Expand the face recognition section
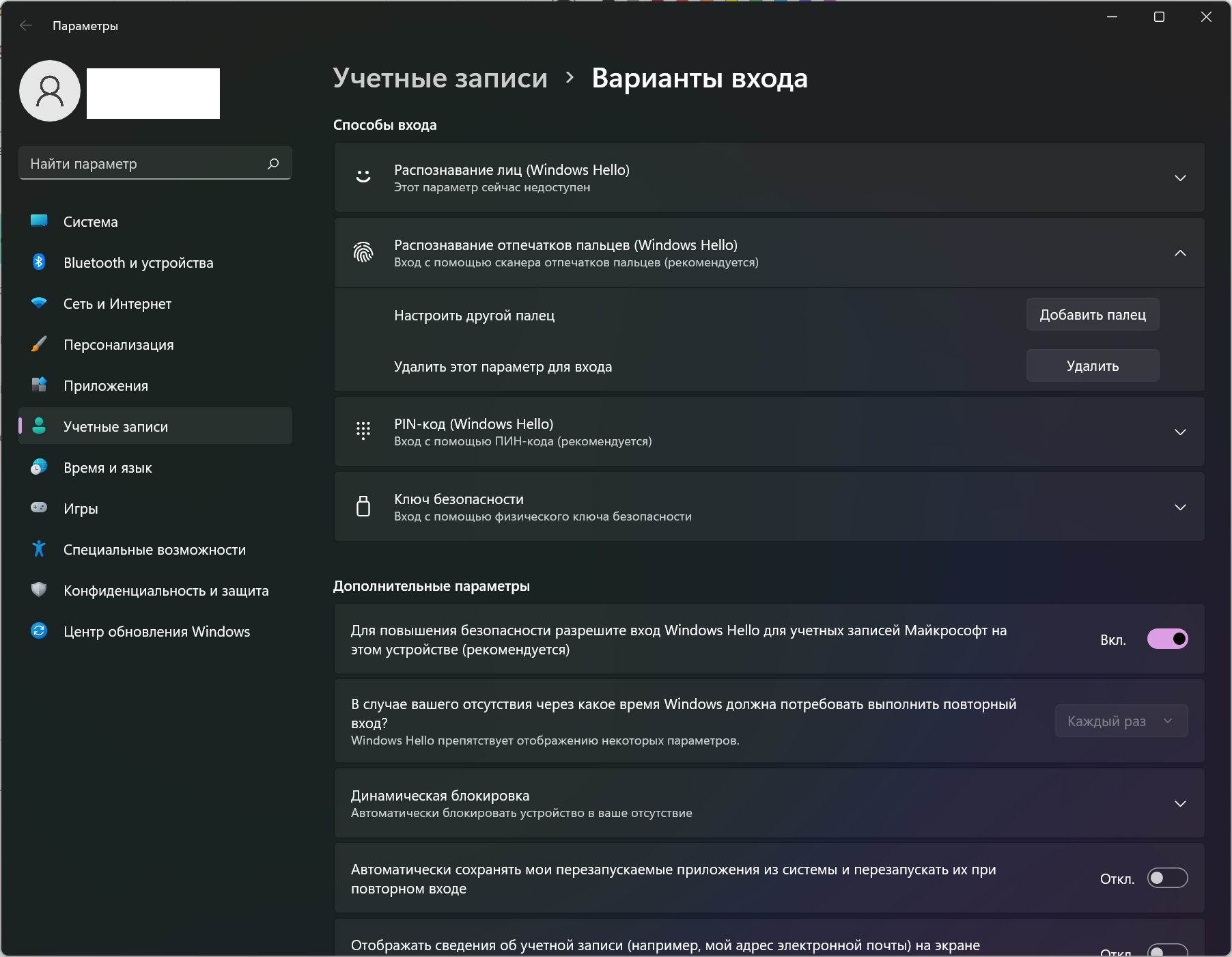 pos(1179,178)
